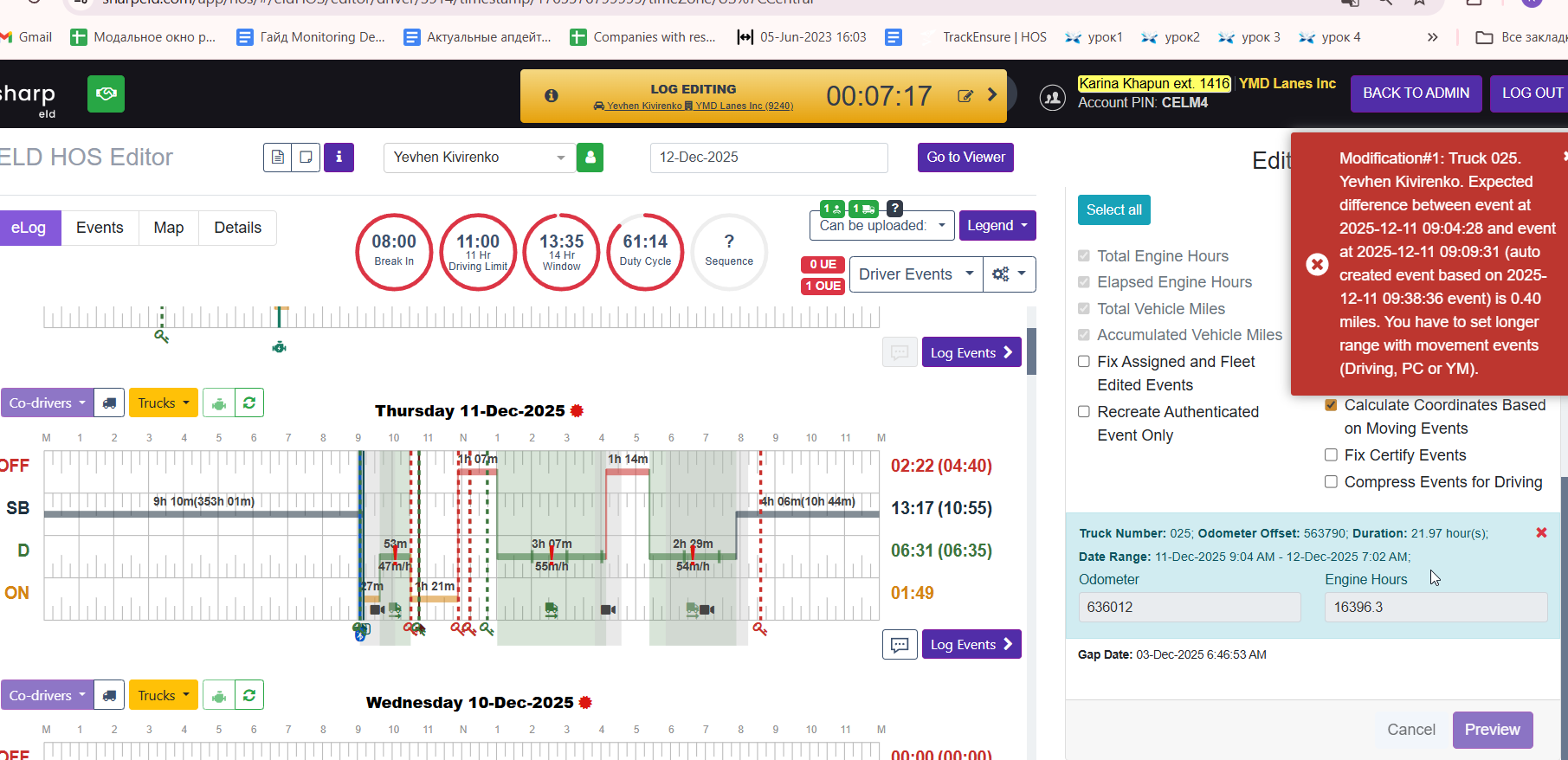Click the question mark badge above upload dropdown
Image resolution: width=1568 pixels, height=760 pixels.
coord(895,208)
